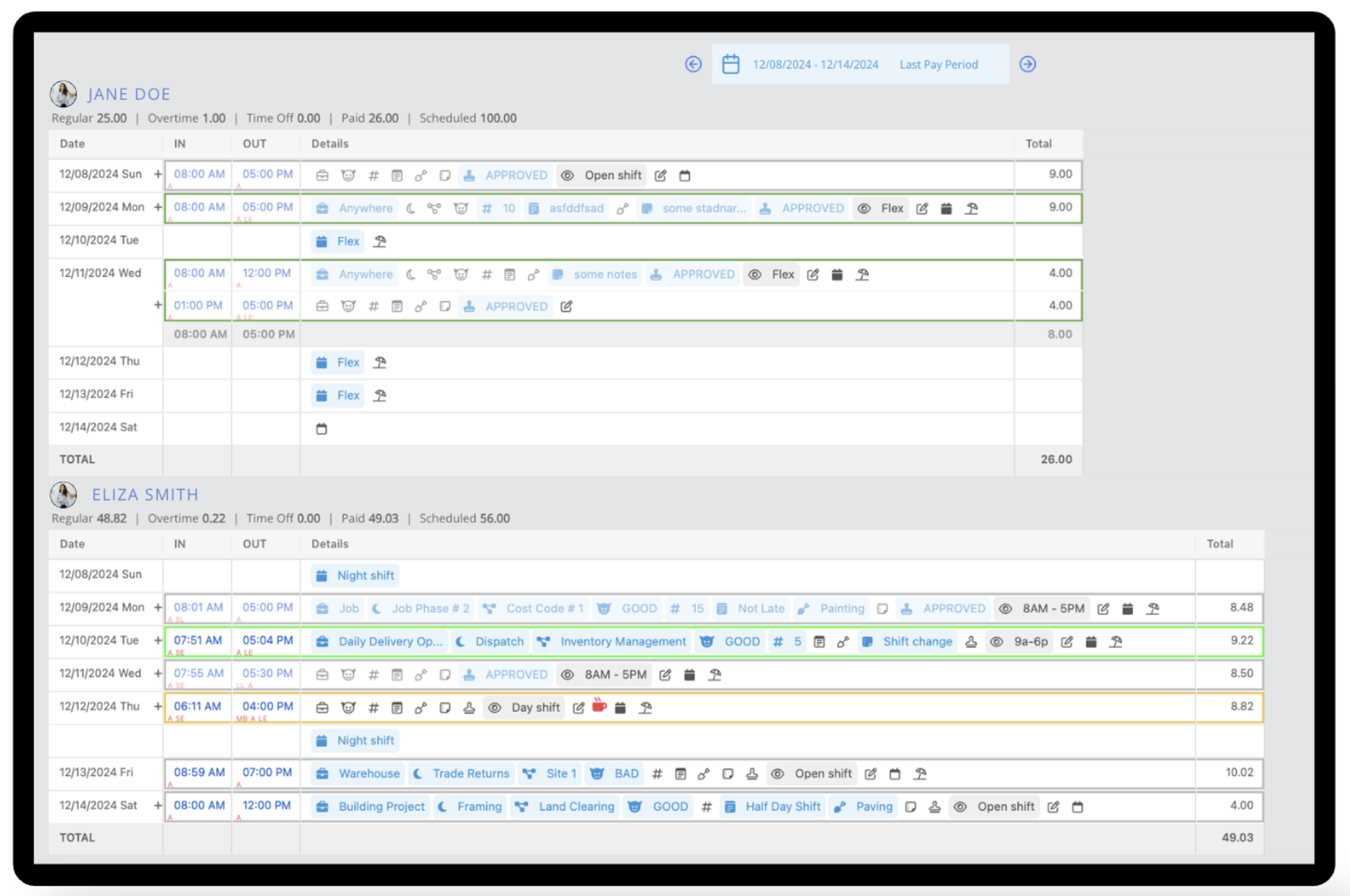Click the red coffee break icon on Thursday's Day shift

tap(598, 707)
